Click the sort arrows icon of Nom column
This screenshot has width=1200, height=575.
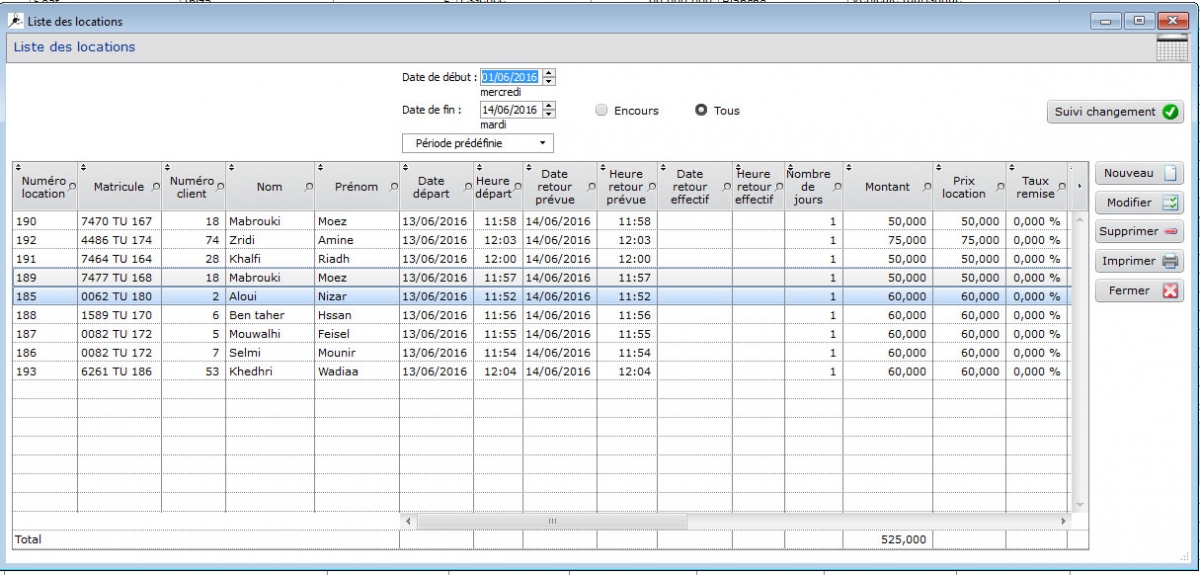pos(231,167)
